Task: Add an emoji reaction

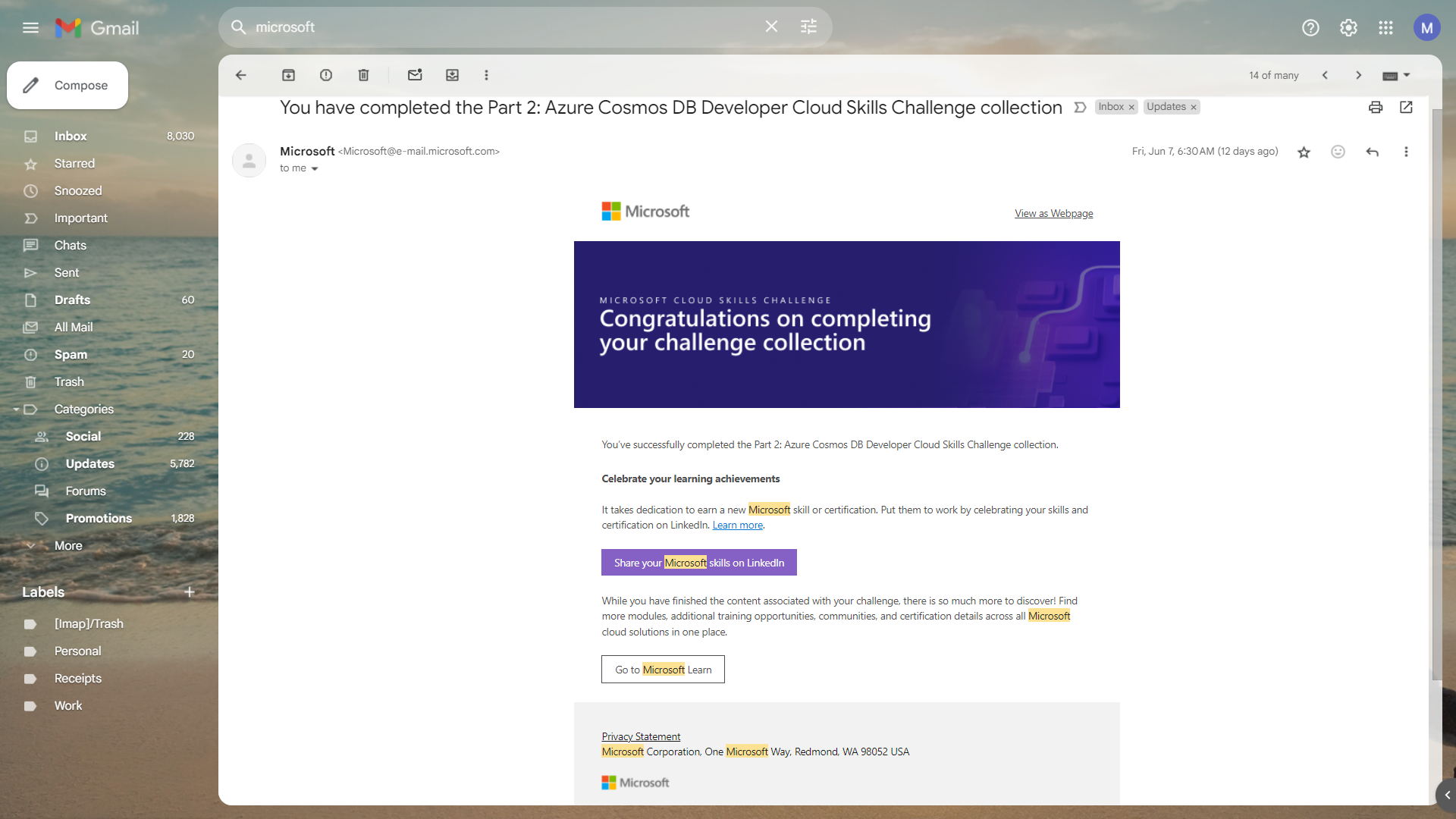Action: pyautogui.click(x=1338, y=152)
